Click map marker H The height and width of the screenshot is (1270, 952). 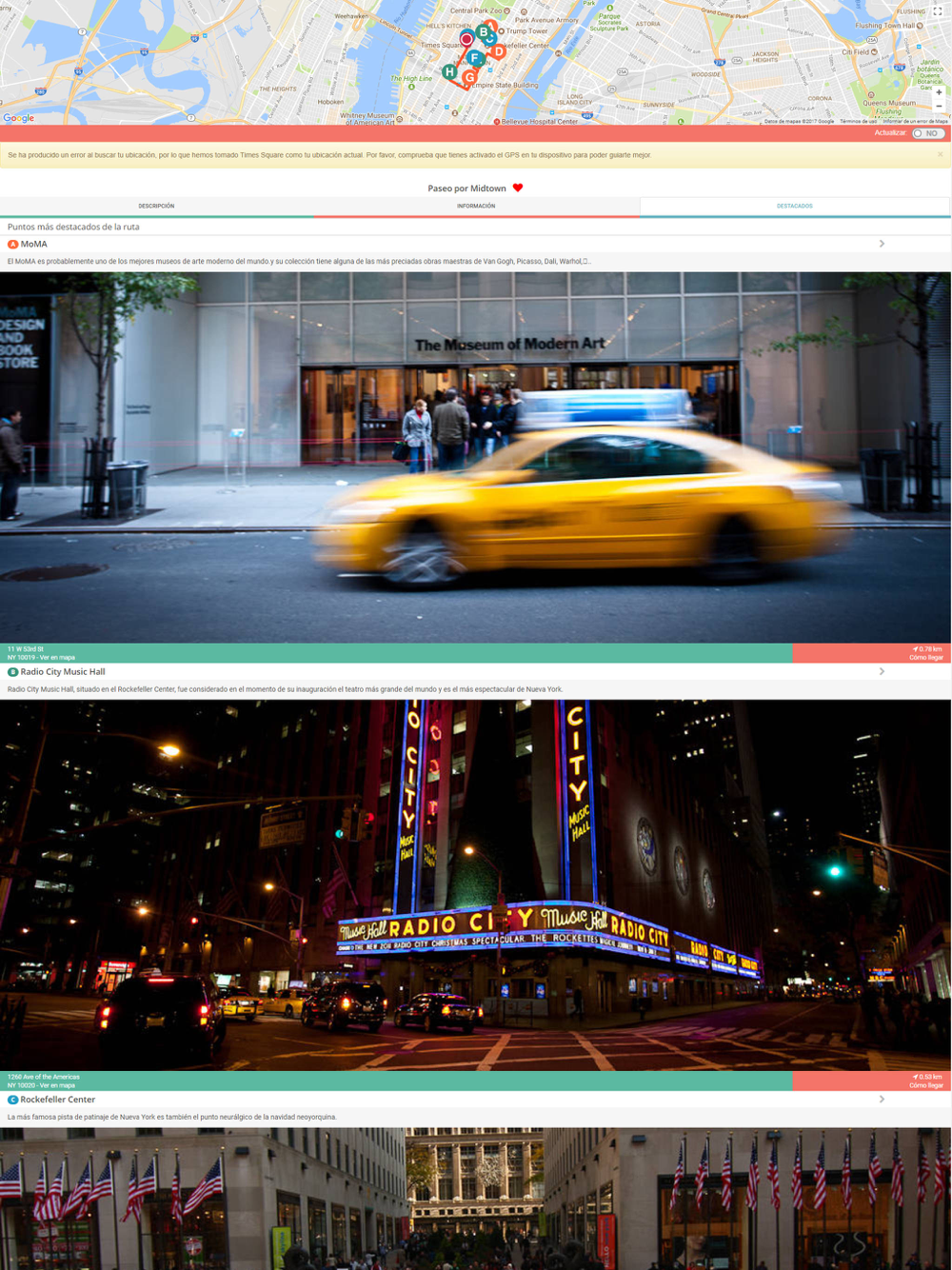(449, 71)
